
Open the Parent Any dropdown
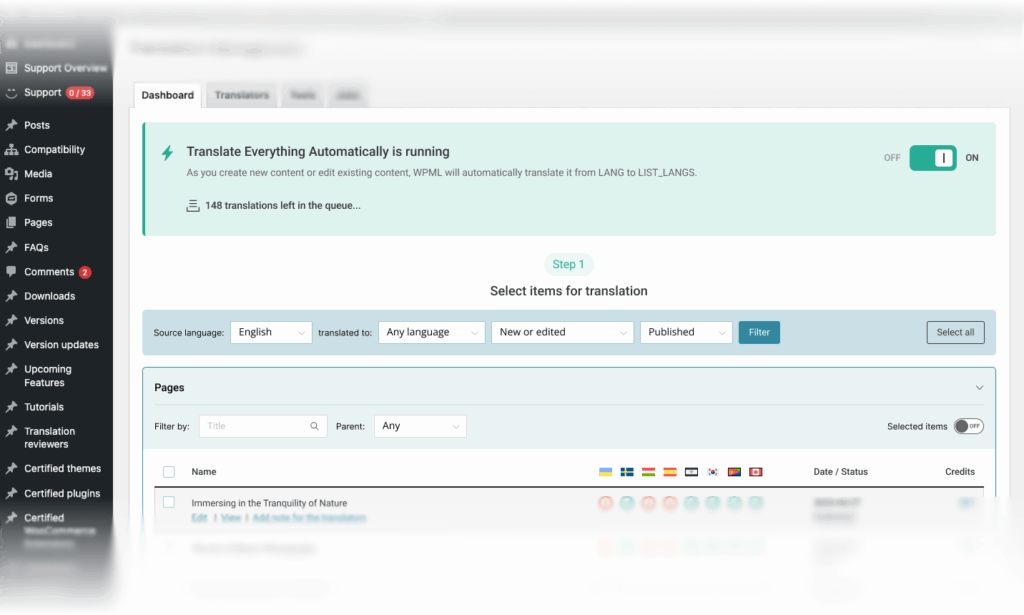pyautogui.click(x=420, y=426)
